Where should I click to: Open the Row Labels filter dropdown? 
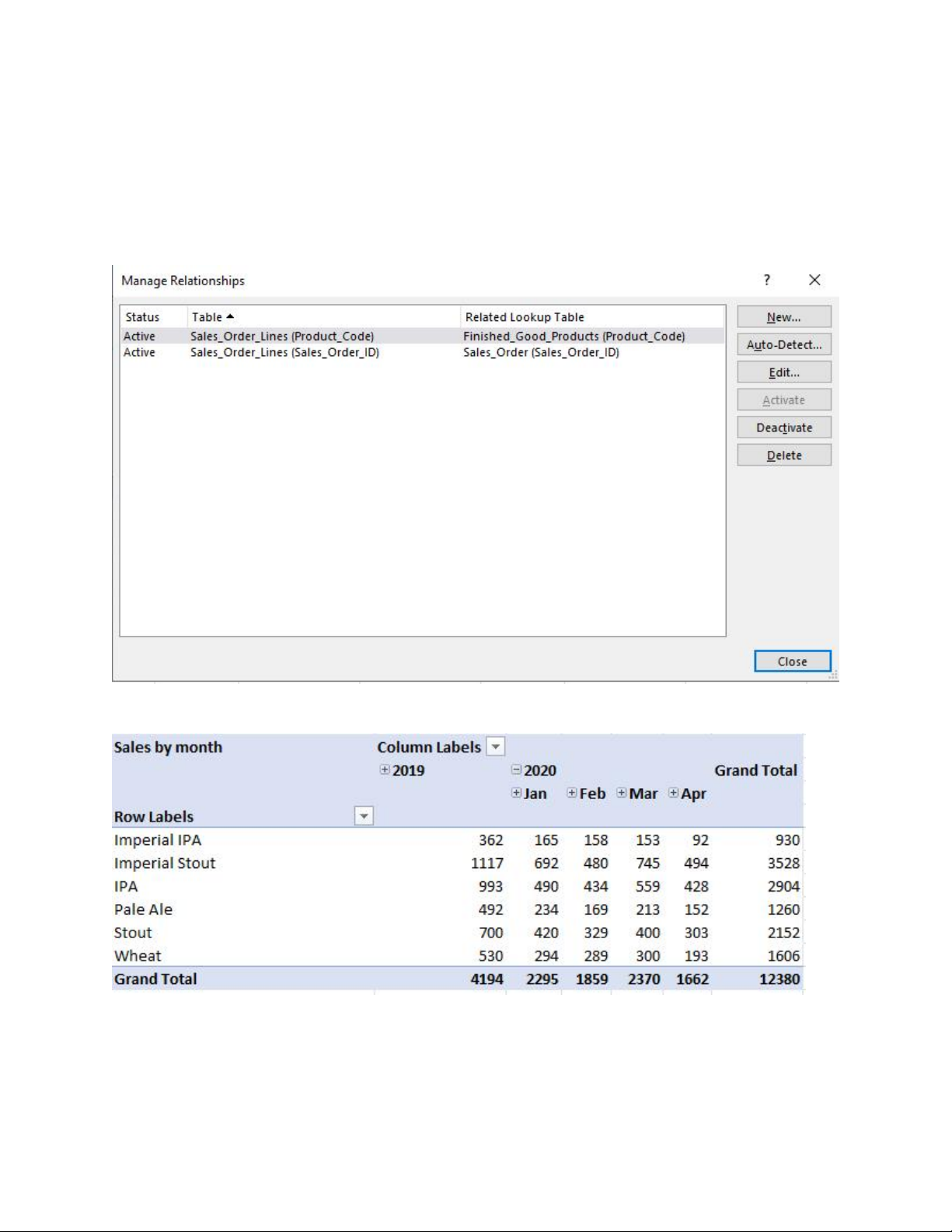(364, 816)
